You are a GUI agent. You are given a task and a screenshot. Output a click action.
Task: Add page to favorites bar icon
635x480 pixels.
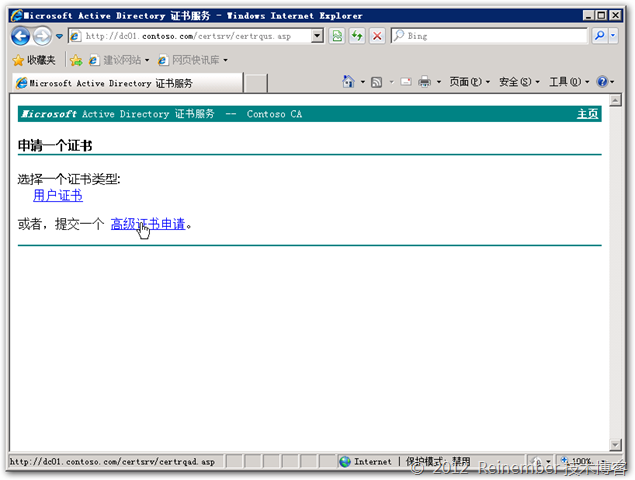point(76,60)
